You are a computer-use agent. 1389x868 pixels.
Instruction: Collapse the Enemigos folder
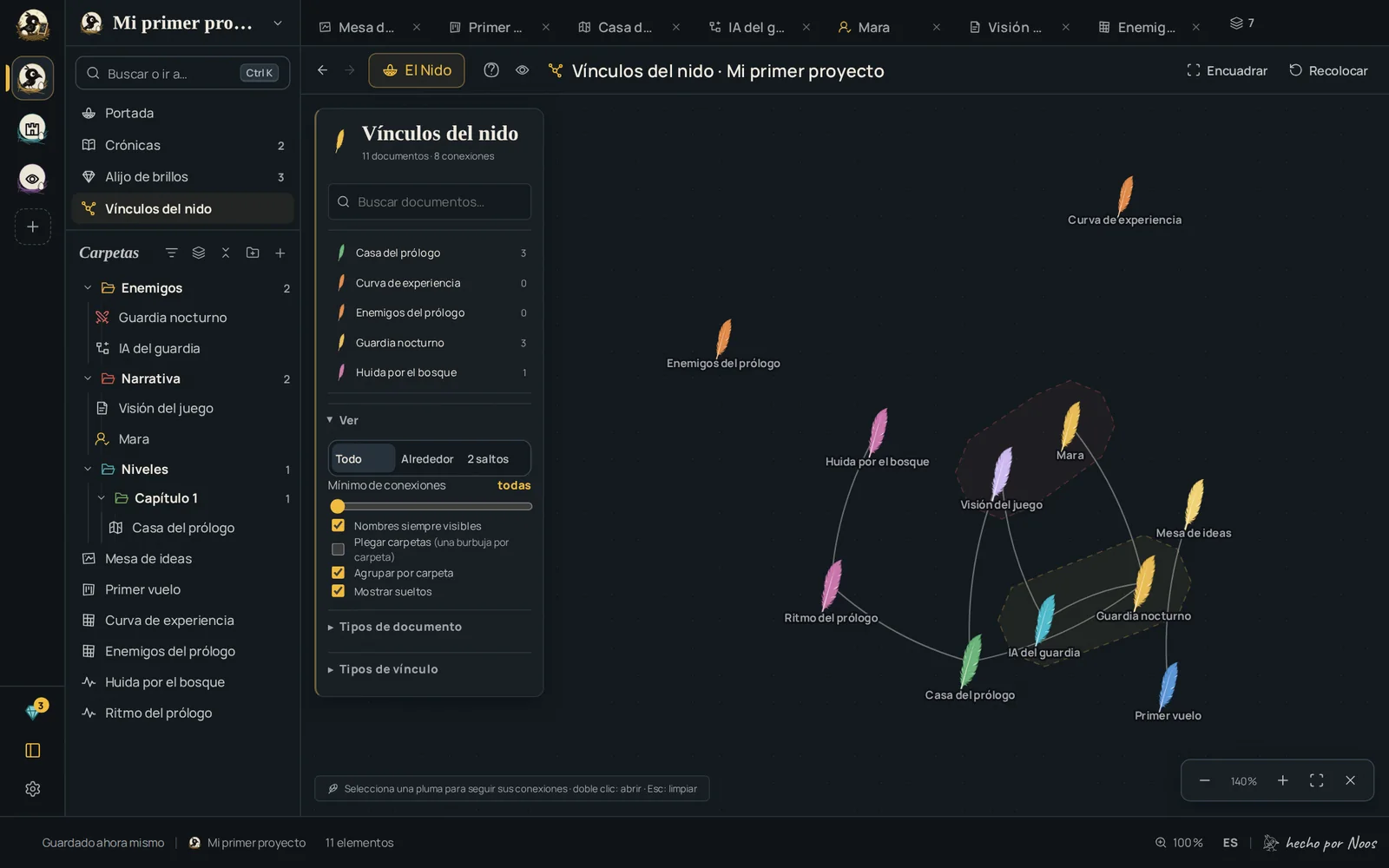(x=87, y=287)
